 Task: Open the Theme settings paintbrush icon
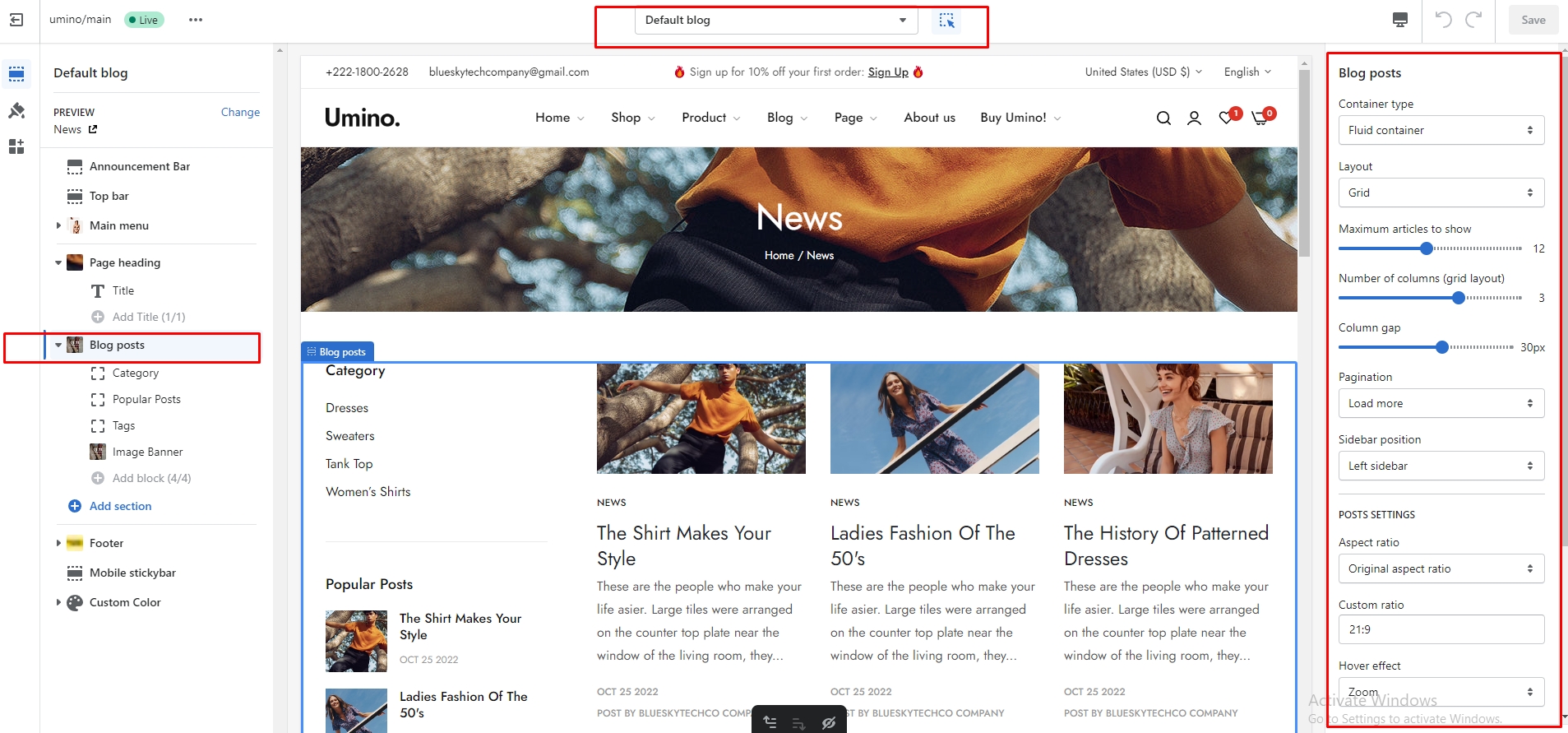tap(16, 110)
